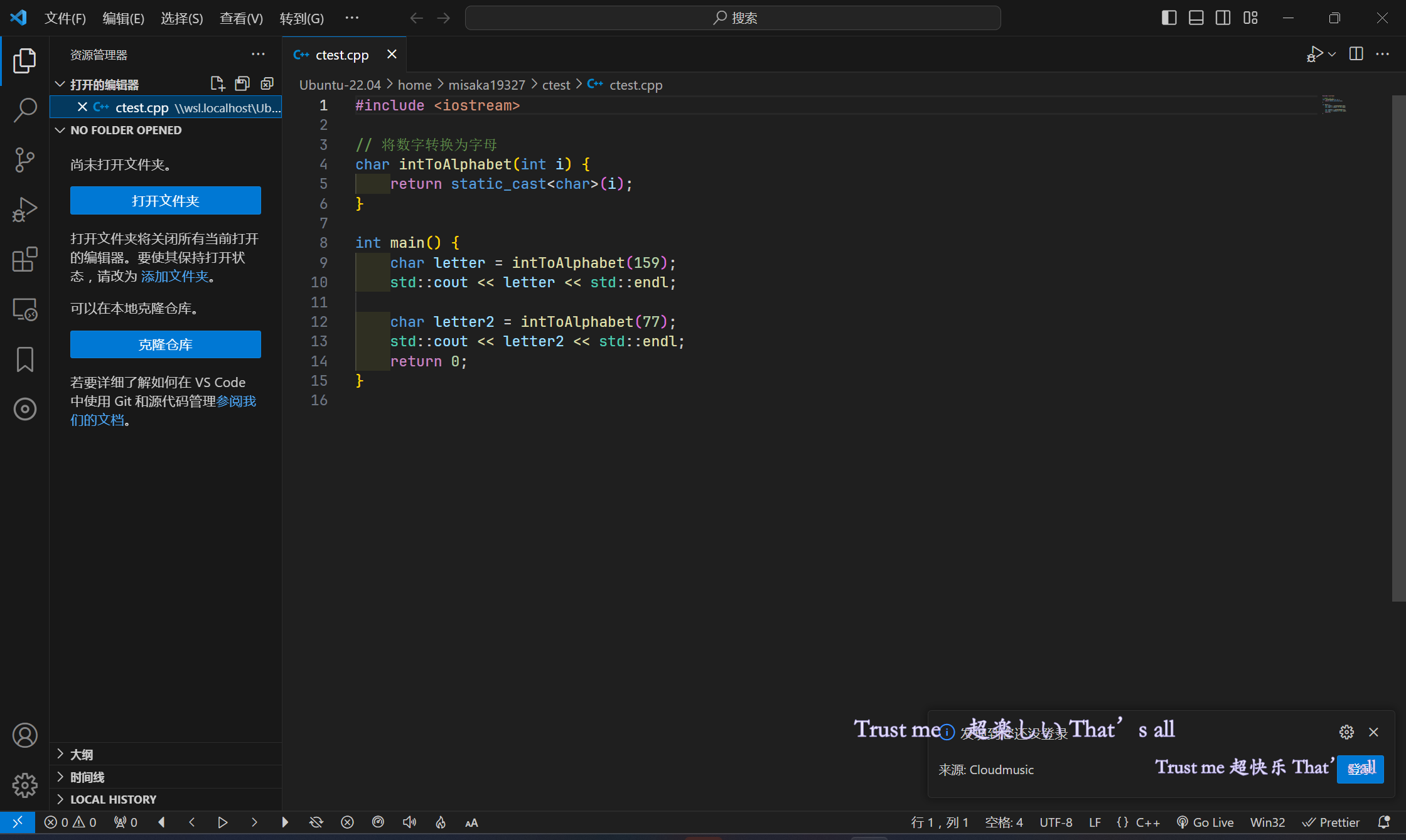Screen dimensions: 1406x840
Task: Click the save all editors icon
Action: tap(242, 84)
